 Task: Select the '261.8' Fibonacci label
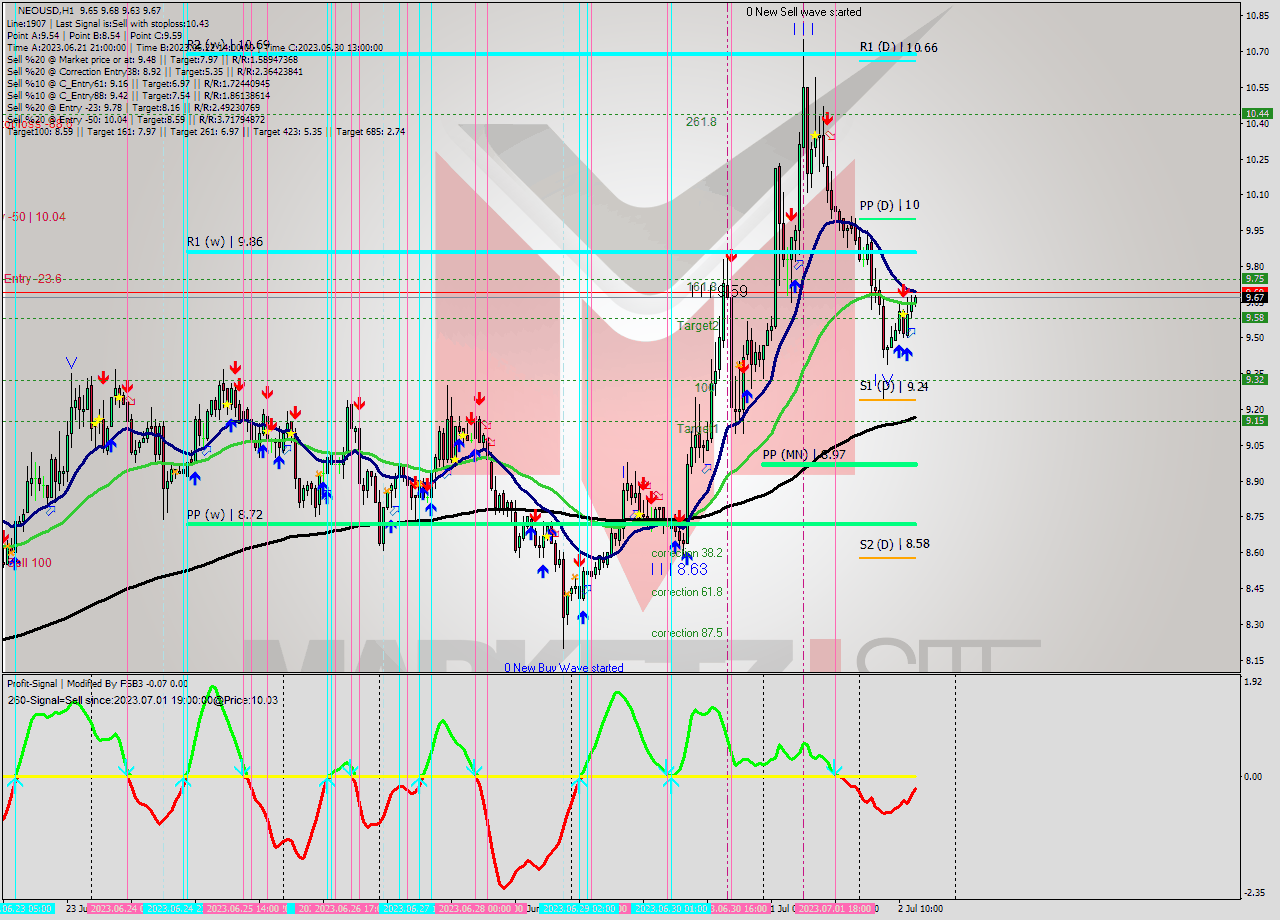pos(701,121)
